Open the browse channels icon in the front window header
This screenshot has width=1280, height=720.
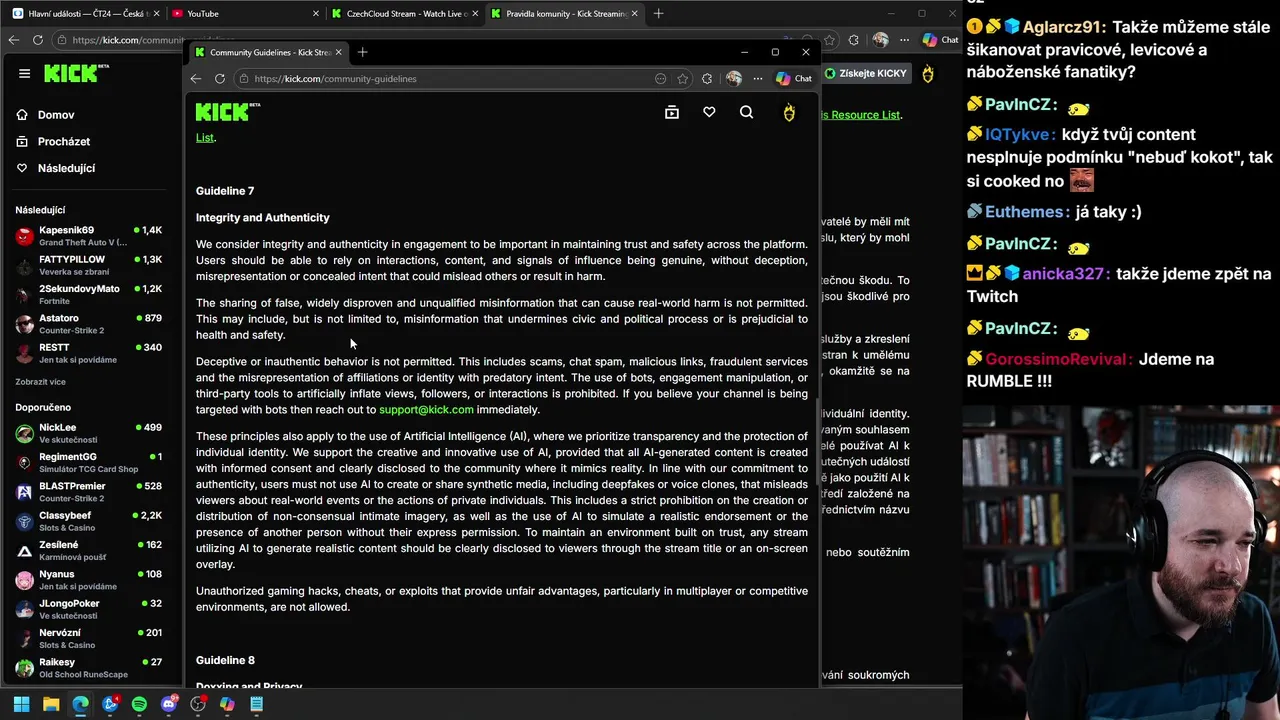point(672,112)
